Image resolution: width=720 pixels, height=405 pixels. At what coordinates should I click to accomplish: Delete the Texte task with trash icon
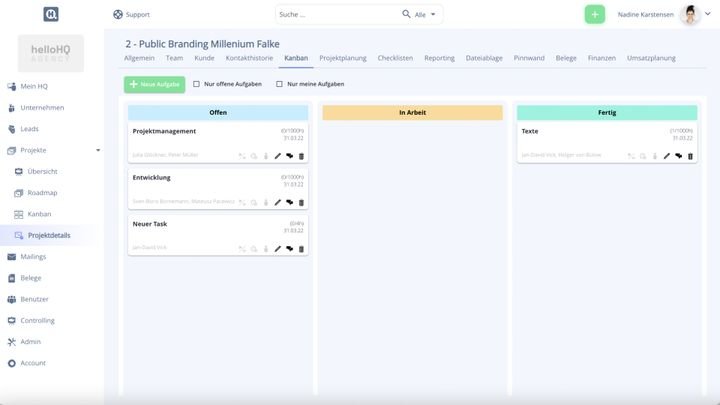click(690, 156)
